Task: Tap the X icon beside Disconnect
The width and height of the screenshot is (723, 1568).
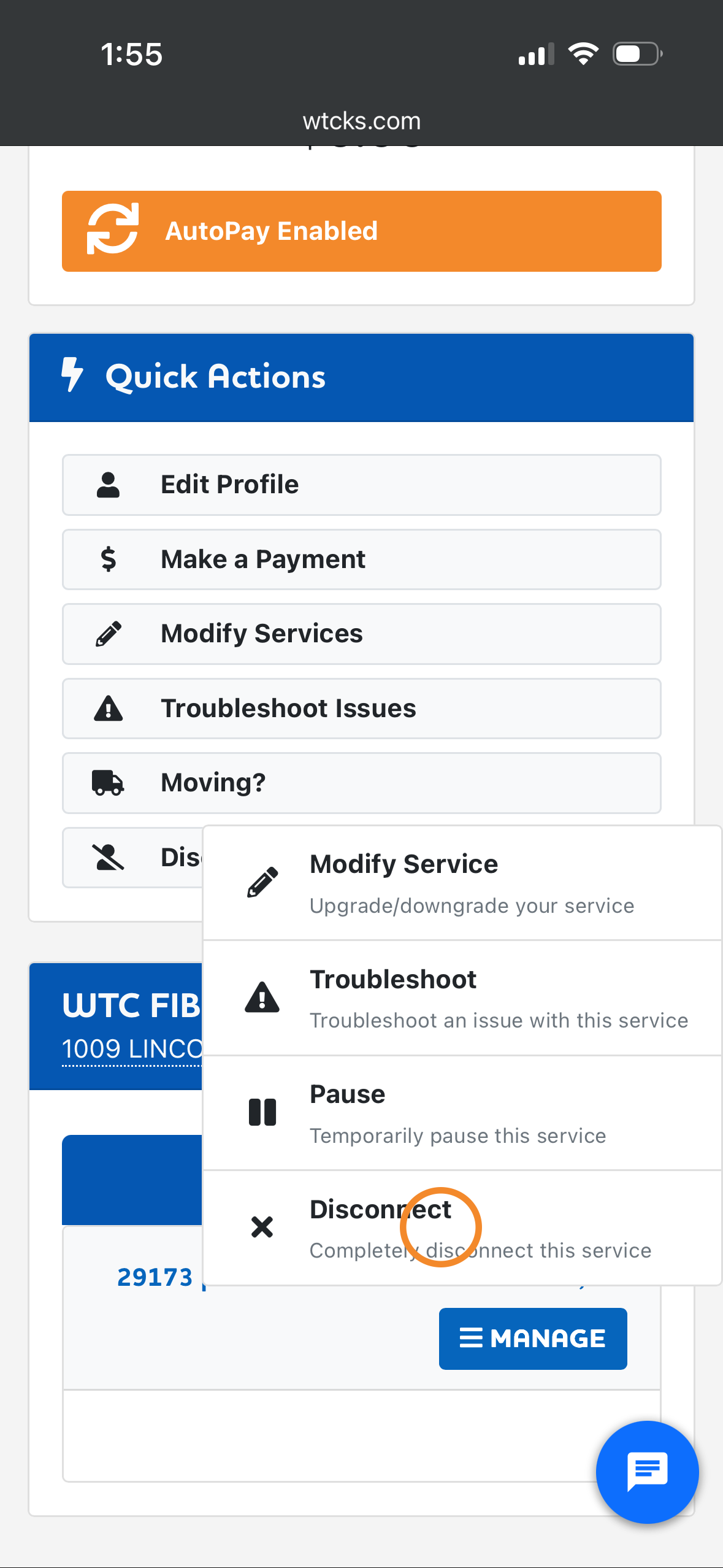Action: (x=262, y=1227)
